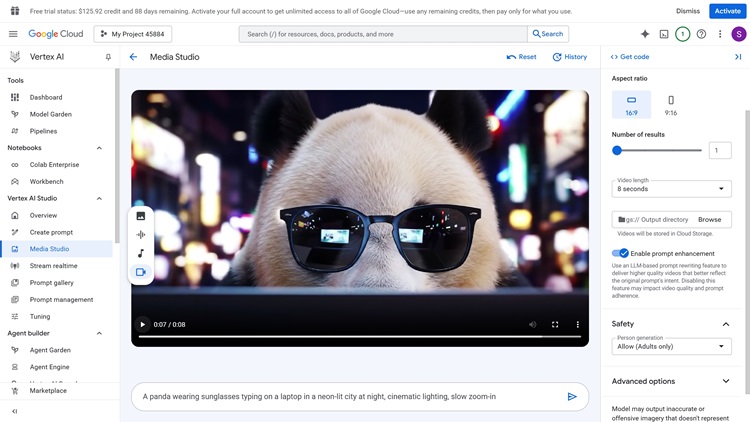750x422 pixels.
Task: Collapse the Agent builder group
Action: coord(99,333)
